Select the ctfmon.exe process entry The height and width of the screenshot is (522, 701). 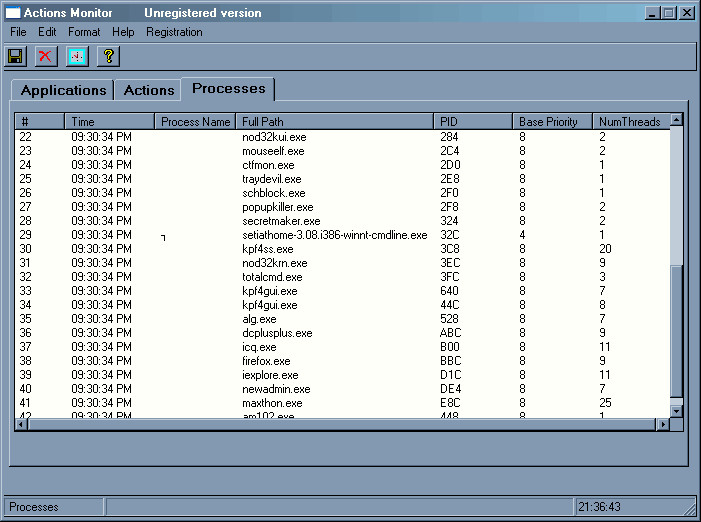tap(342, 165)
